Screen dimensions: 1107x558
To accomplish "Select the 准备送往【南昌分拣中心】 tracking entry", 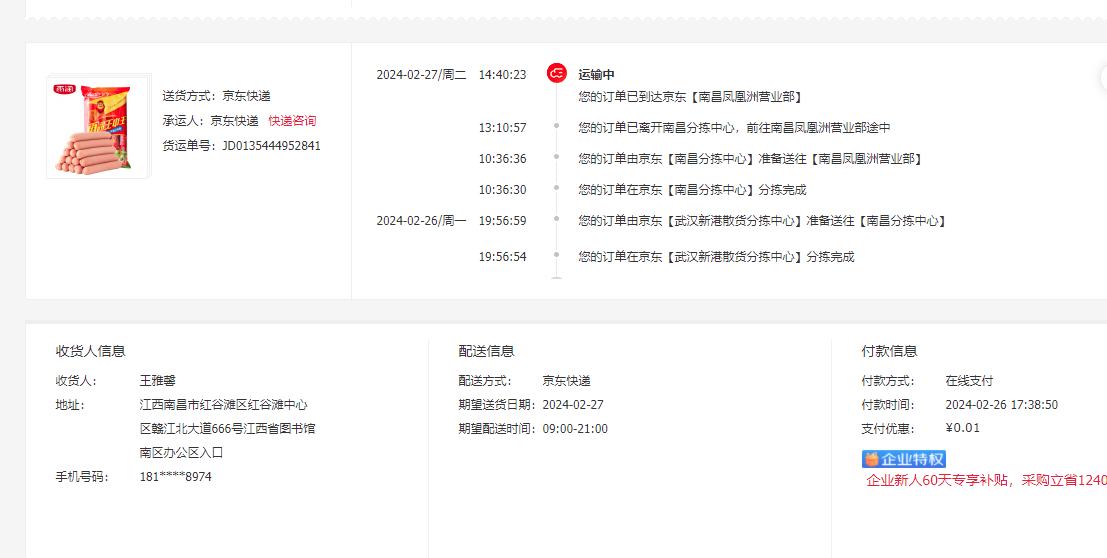I will tap(762, 221).
